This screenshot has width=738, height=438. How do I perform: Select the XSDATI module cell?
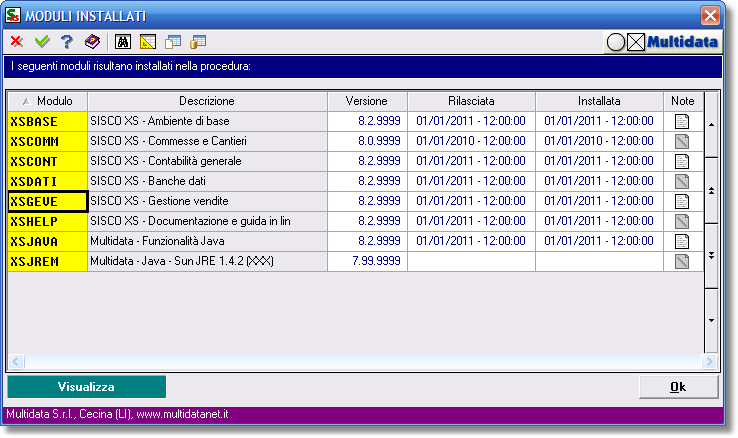[x=48, y=181]
